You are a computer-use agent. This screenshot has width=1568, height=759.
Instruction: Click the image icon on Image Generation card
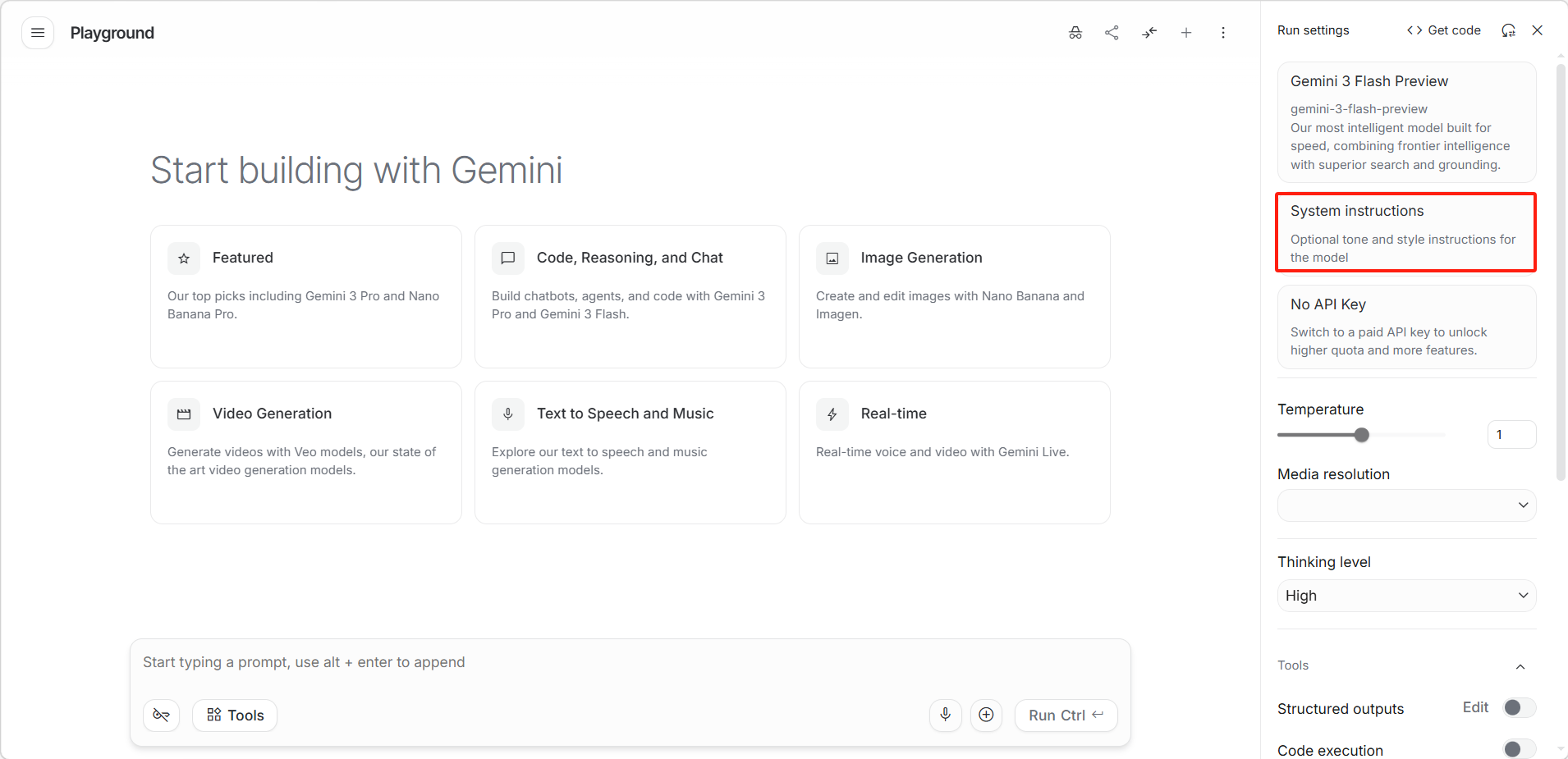click(x=832, y=258)
